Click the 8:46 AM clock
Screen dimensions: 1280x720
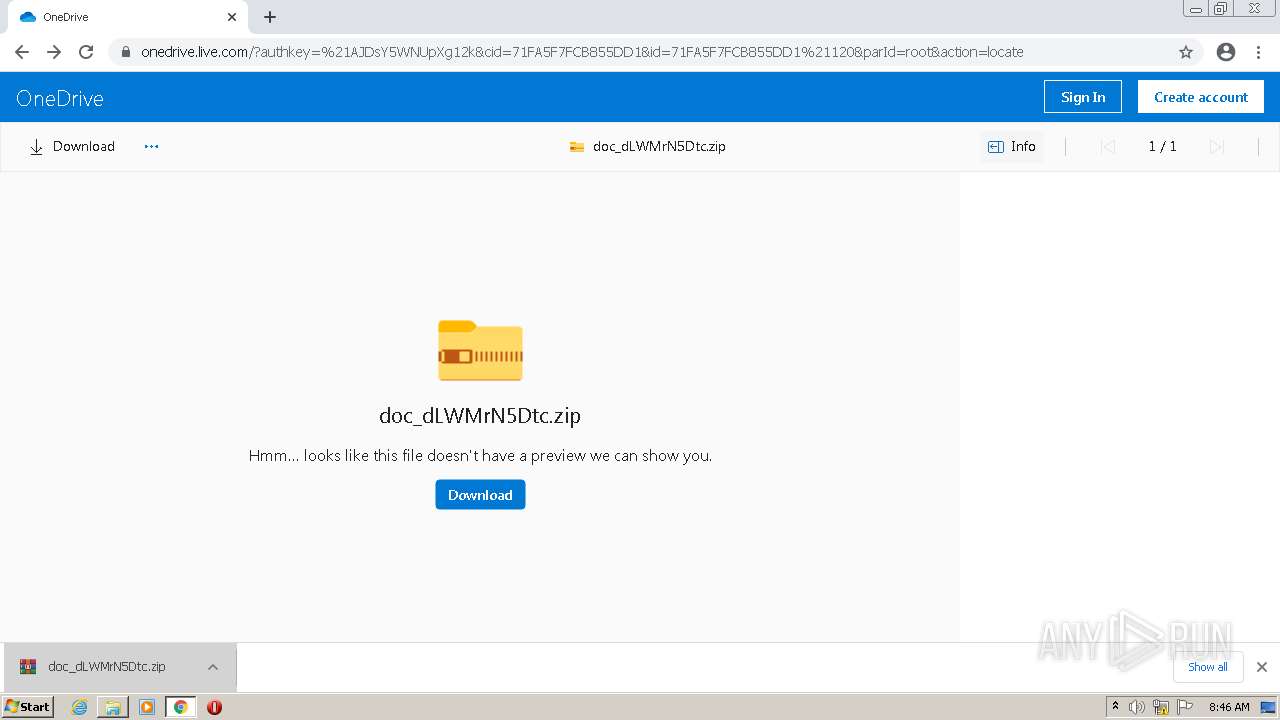(1229, 707)
